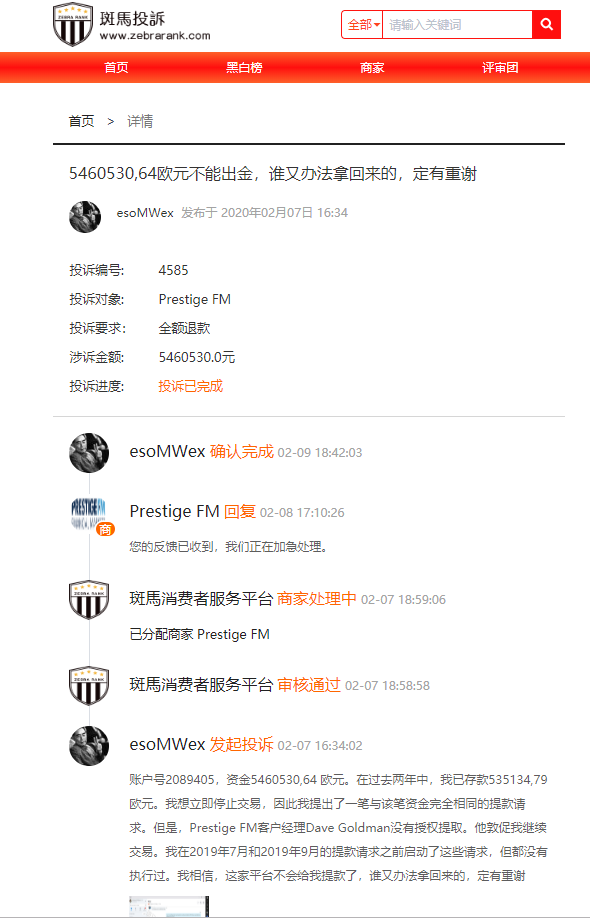
Task: Click the red search magnifier button
Action: click(547, 25)
